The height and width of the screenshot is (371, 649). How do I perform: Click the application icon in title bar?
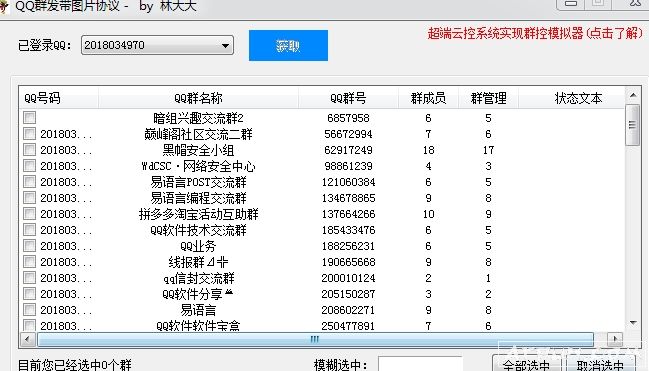[x=4, y=6]
